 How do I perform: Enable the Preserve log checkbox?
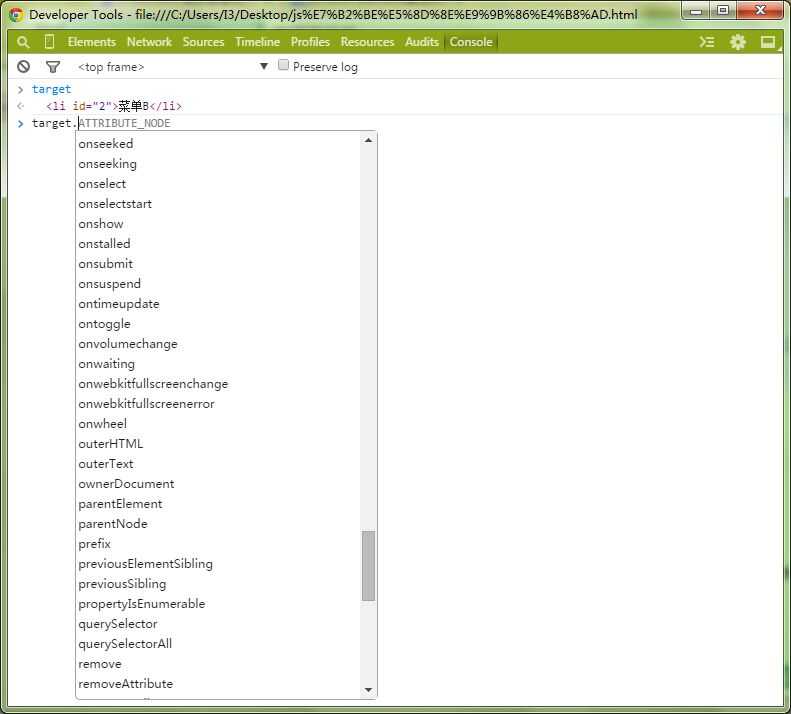coord(284,65)
